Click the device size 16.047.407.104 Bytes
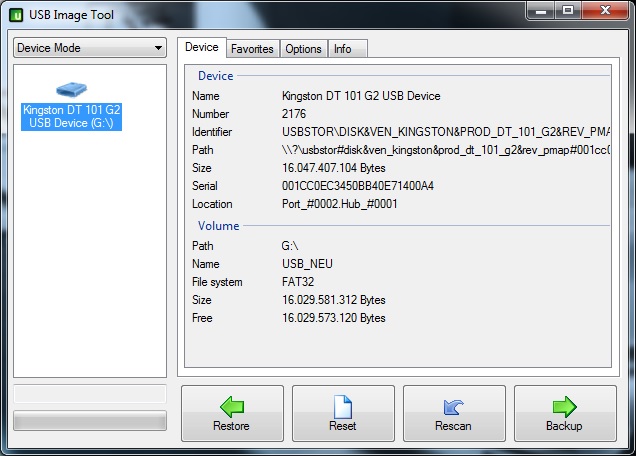 coord(333,168)
